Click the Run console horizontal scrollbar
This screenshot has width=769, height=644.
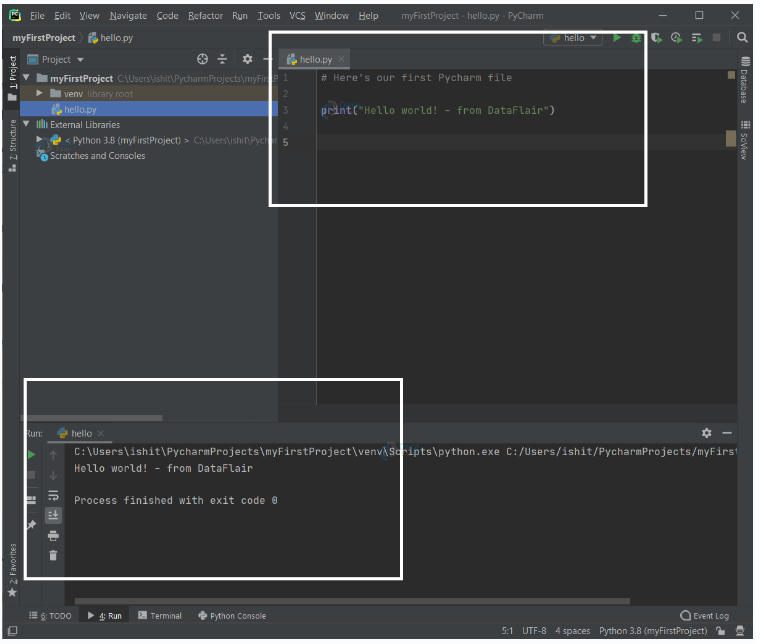(352, 601)
